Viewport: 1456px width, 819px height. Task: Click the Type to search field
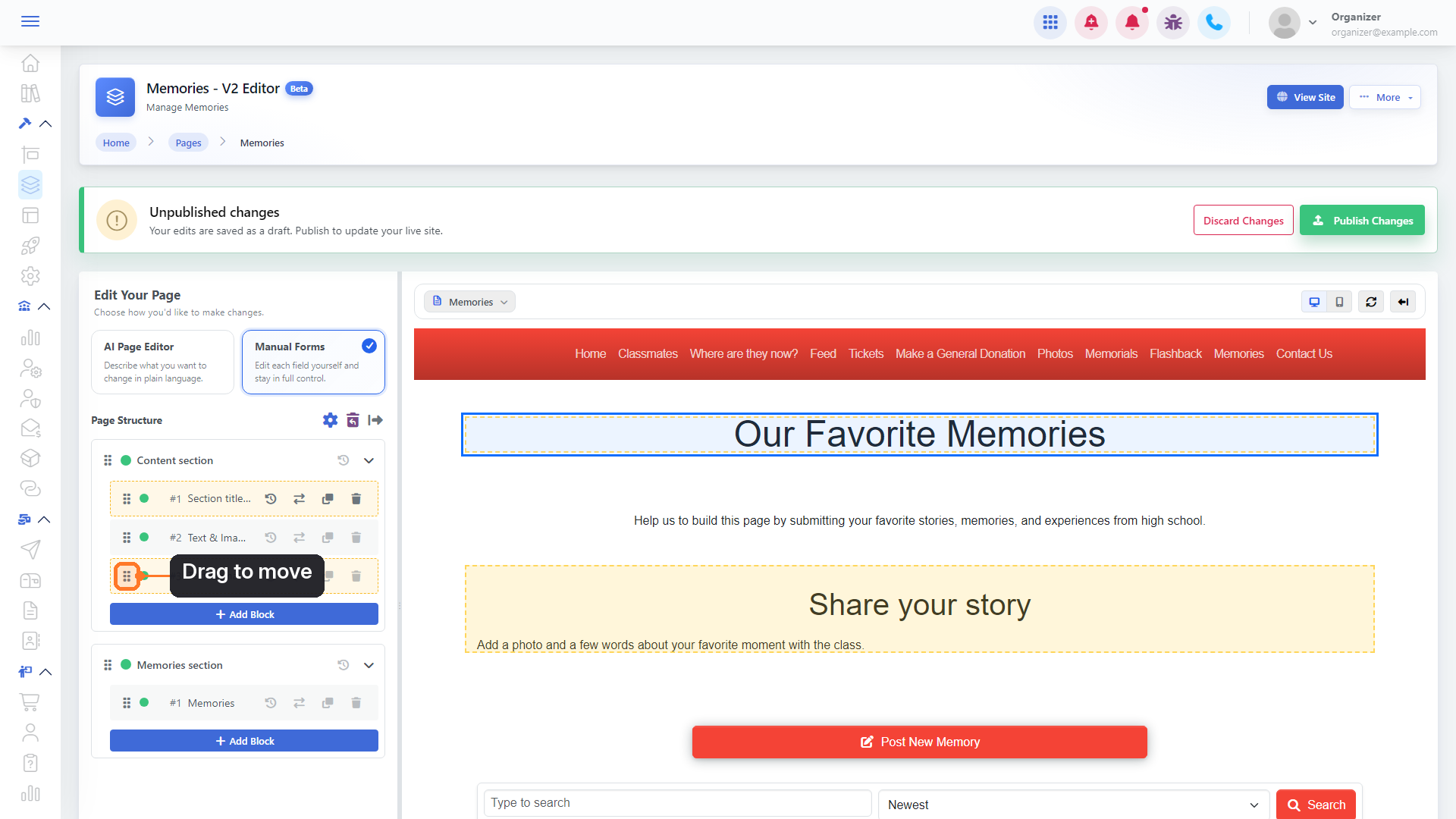click(x=677, y=803)
